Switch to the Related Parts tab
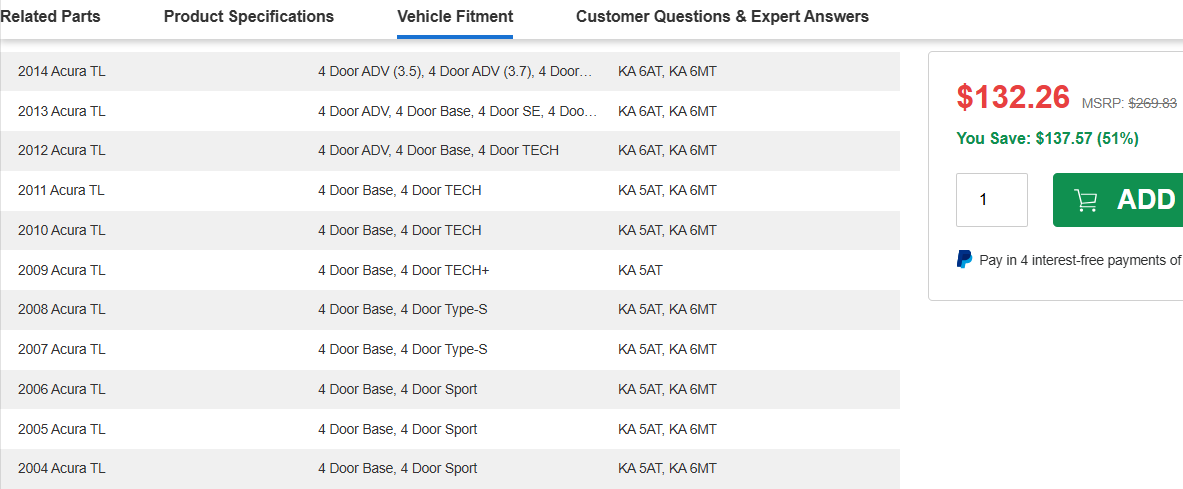 tap(51, 17)
